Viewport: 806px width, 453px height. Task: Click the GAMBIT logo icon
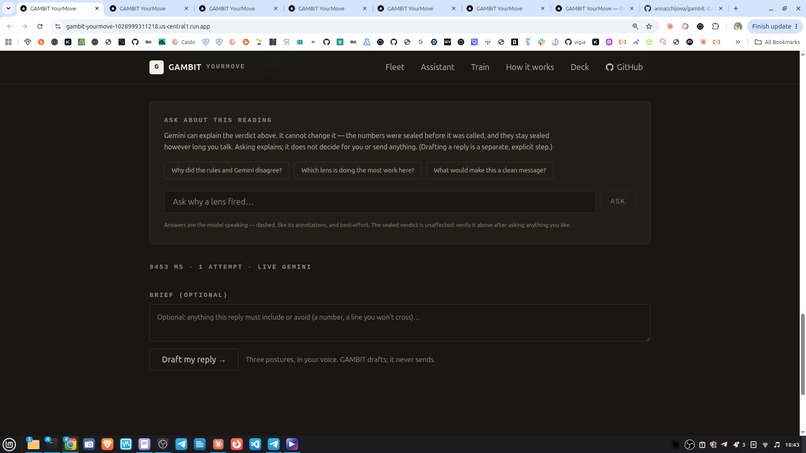click(x=156, y=67)
